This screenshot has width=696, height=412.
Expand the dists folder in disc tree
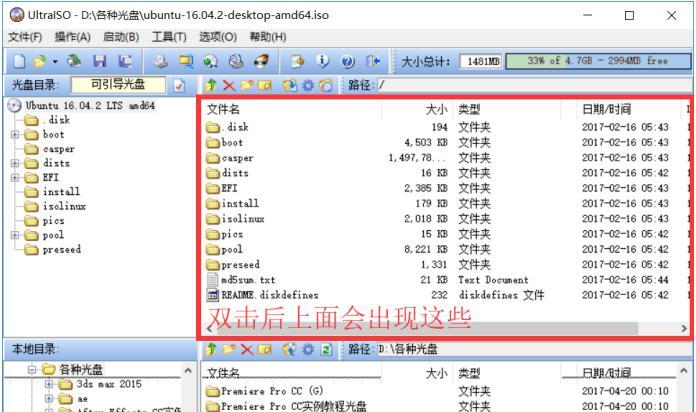point(15,163)
